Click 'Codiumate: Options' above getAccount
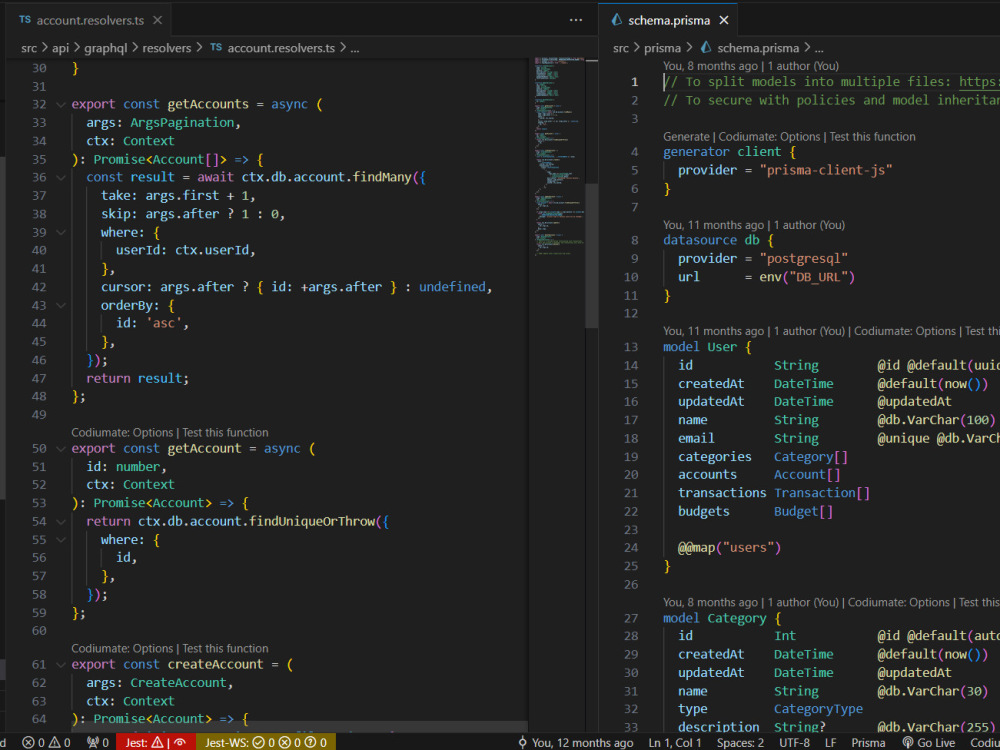Viewport: 1000px width, 750px height. click(x=122, y=432)
